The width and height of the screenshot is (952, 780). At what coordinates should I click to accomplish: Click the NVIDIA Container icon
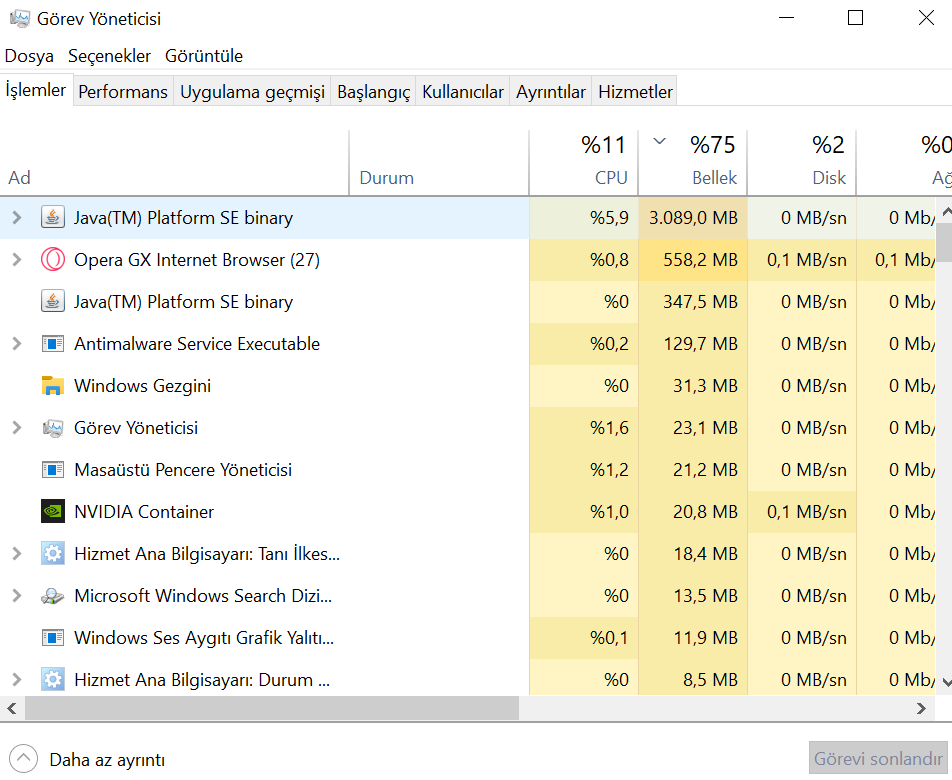tap(53, 512)
